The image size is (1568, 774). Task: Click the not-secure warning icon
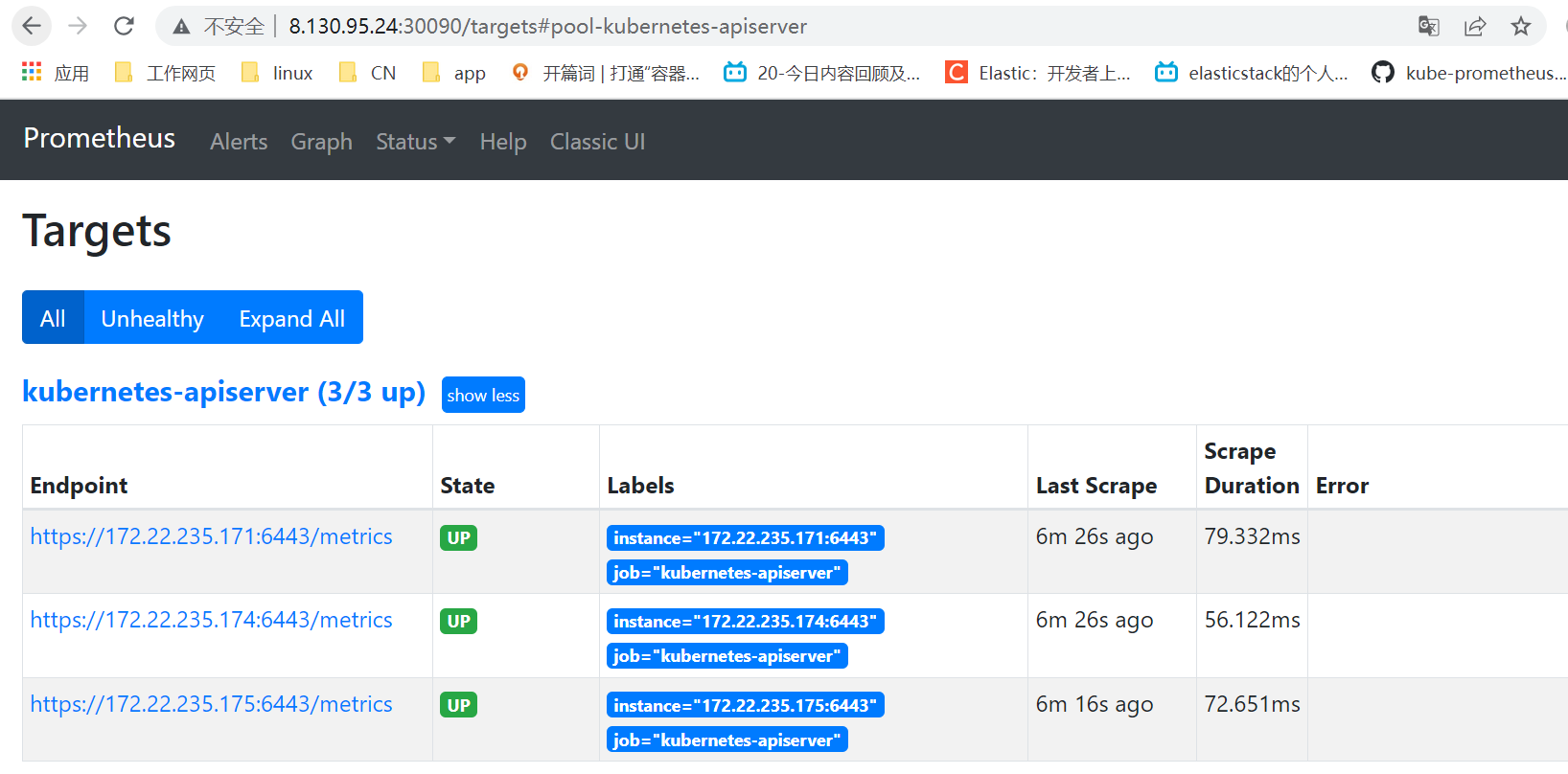pos(181,27)
